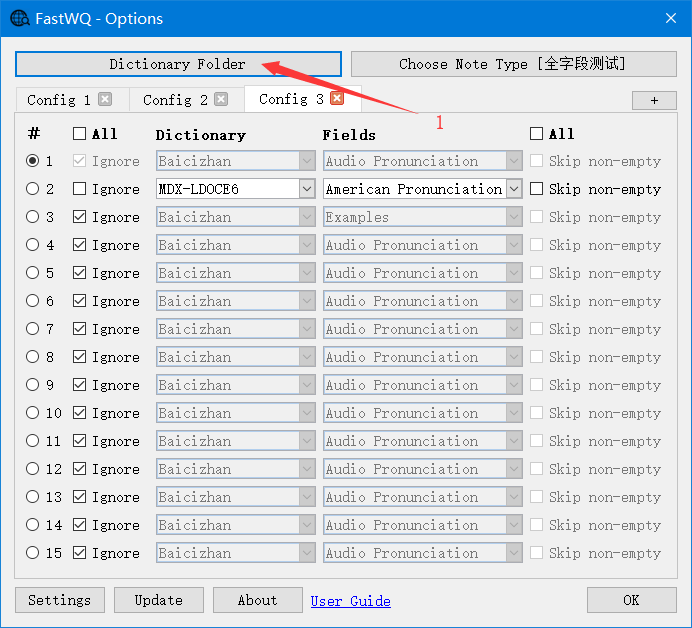
Task: Open the MDX-LDOCE6 dictionary dropdown
Action: point(307,189)
